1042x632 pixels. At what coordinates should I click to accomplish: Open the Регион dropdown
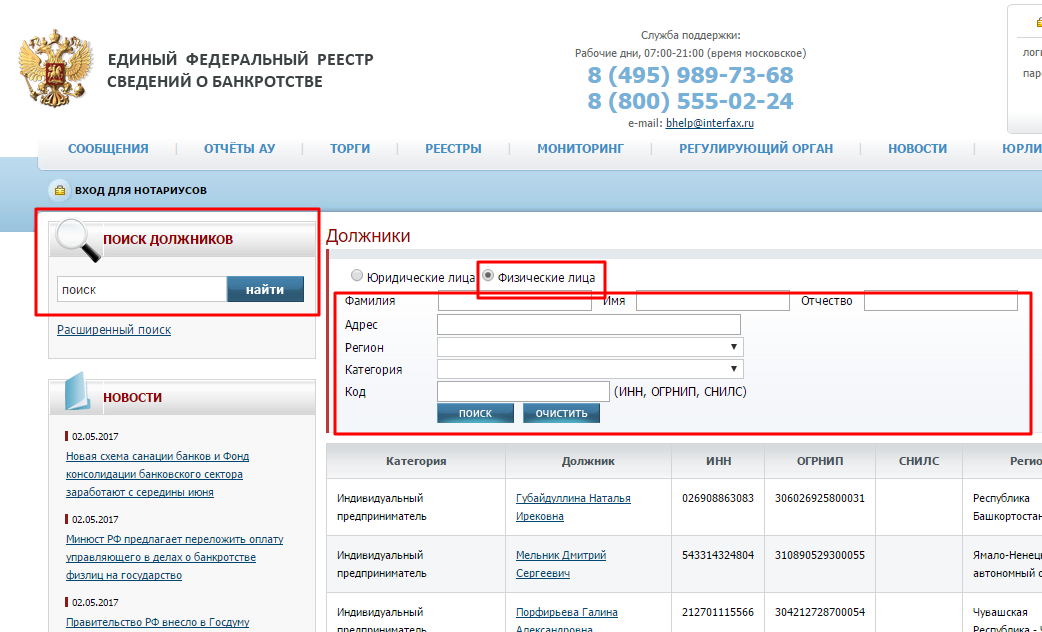click(590, 347)
